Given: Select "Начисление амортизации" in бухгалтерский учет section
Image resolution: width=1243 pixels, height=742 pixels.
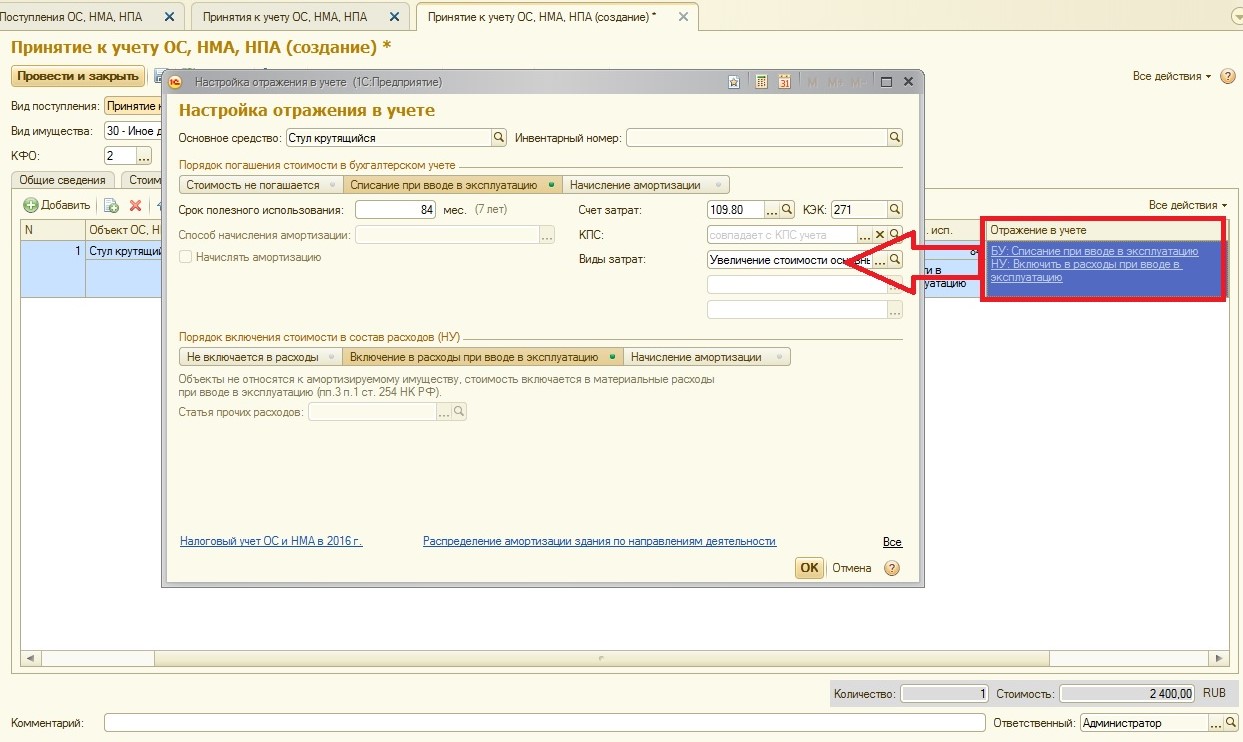Looking at the screenshot, I should point(644,185).
